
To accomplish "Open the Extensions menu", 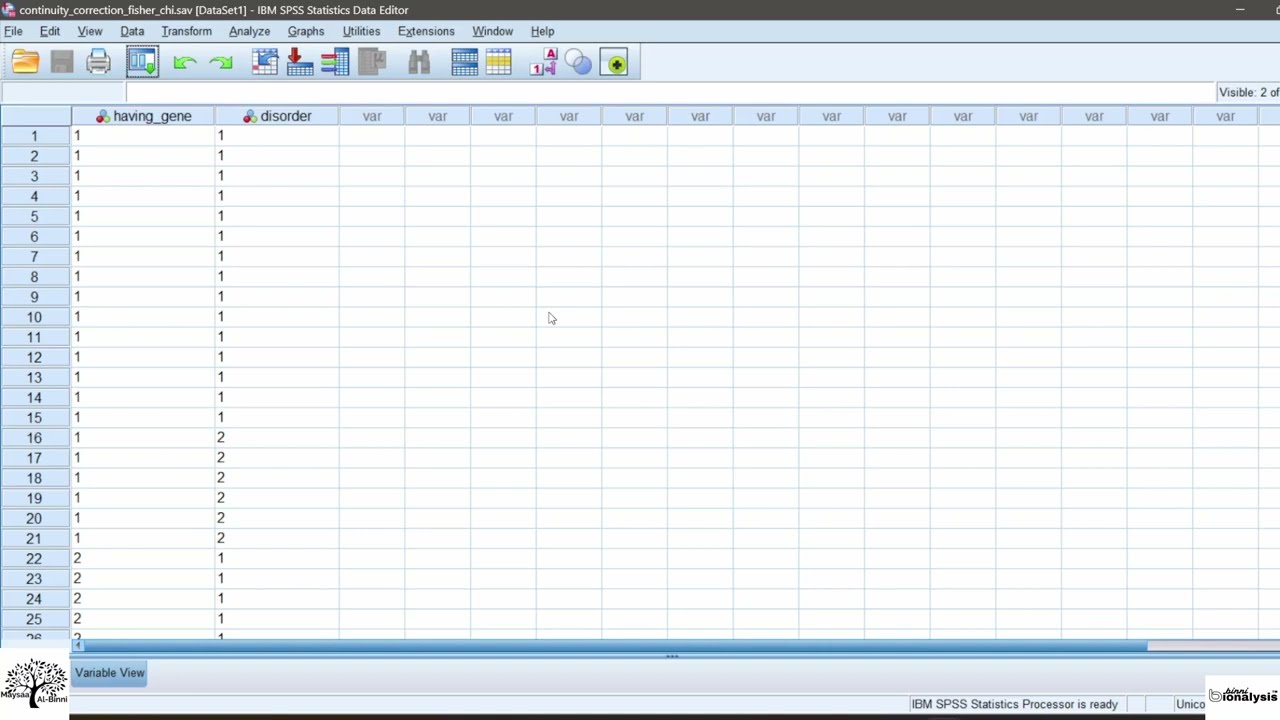I will (x=426, y=31).
